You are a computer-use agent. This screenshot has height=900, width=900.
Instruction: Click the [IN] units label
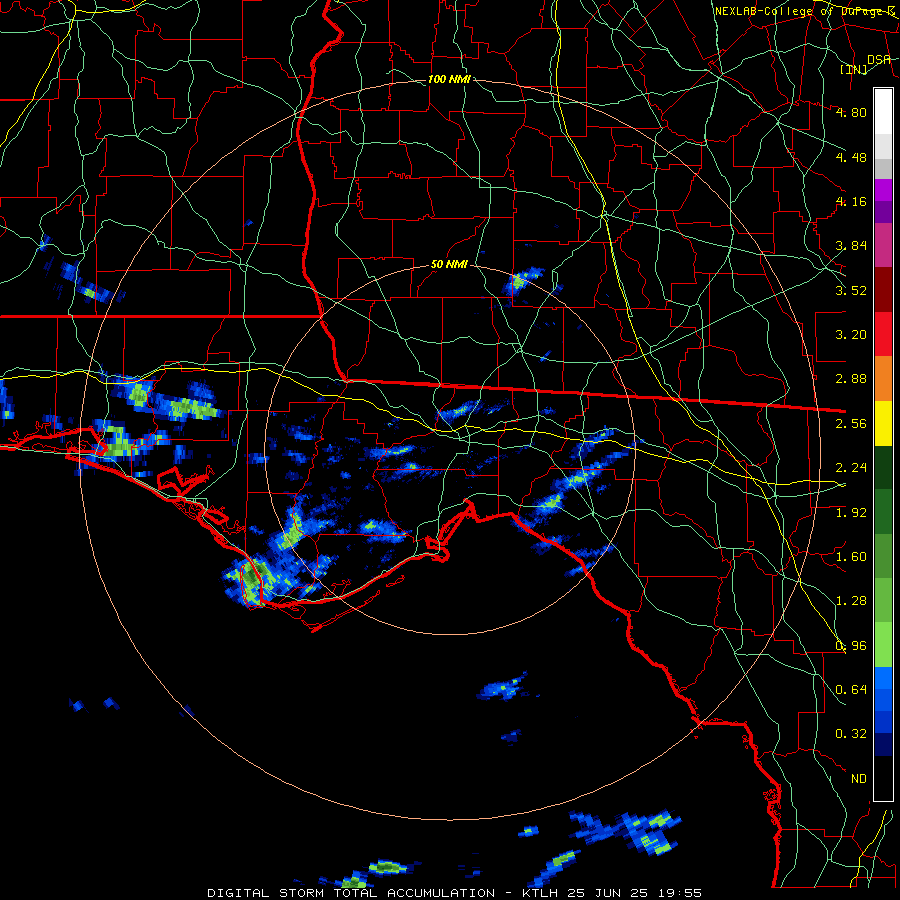point(854,69)
